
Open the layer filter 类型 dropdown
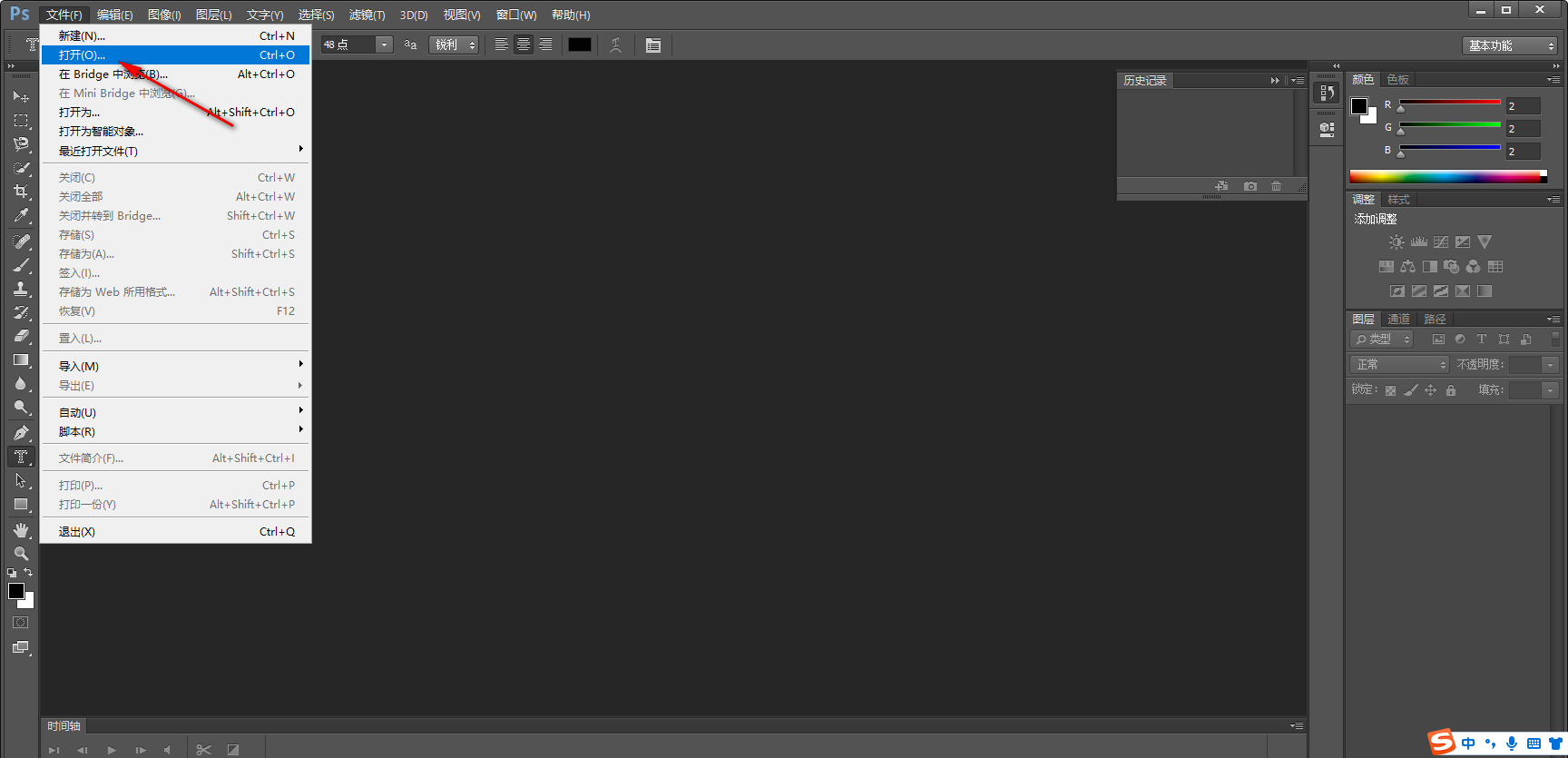point(1381,340)
